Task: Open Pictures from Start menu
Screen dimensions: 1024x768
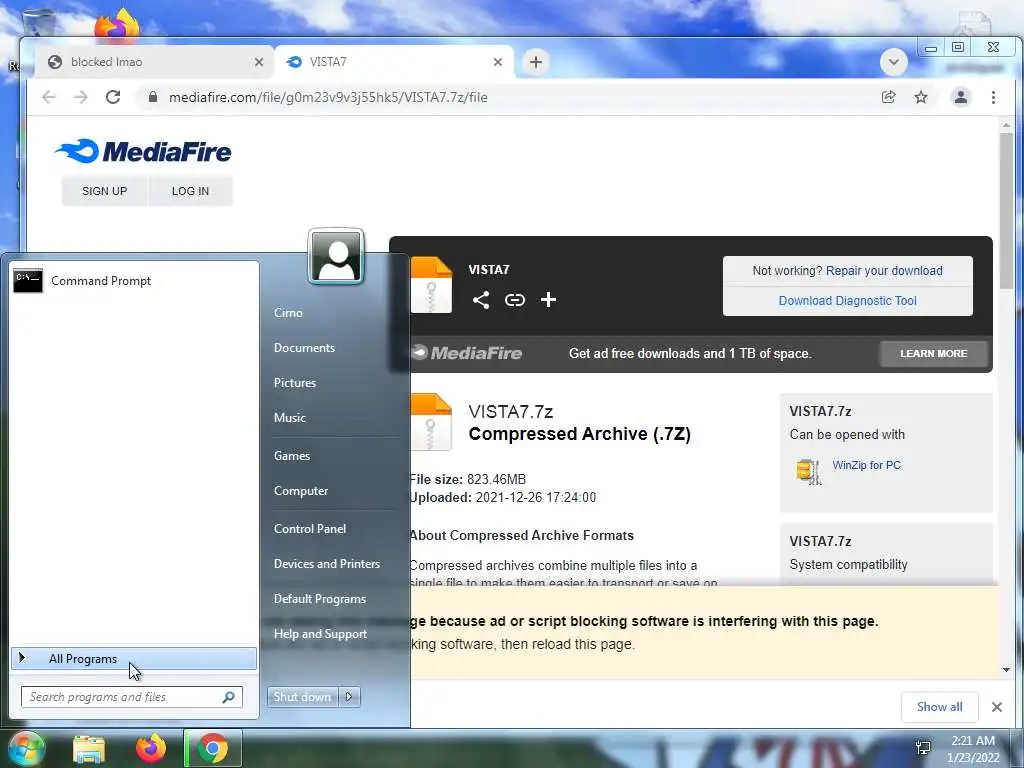Action: (x=295, y=383)
